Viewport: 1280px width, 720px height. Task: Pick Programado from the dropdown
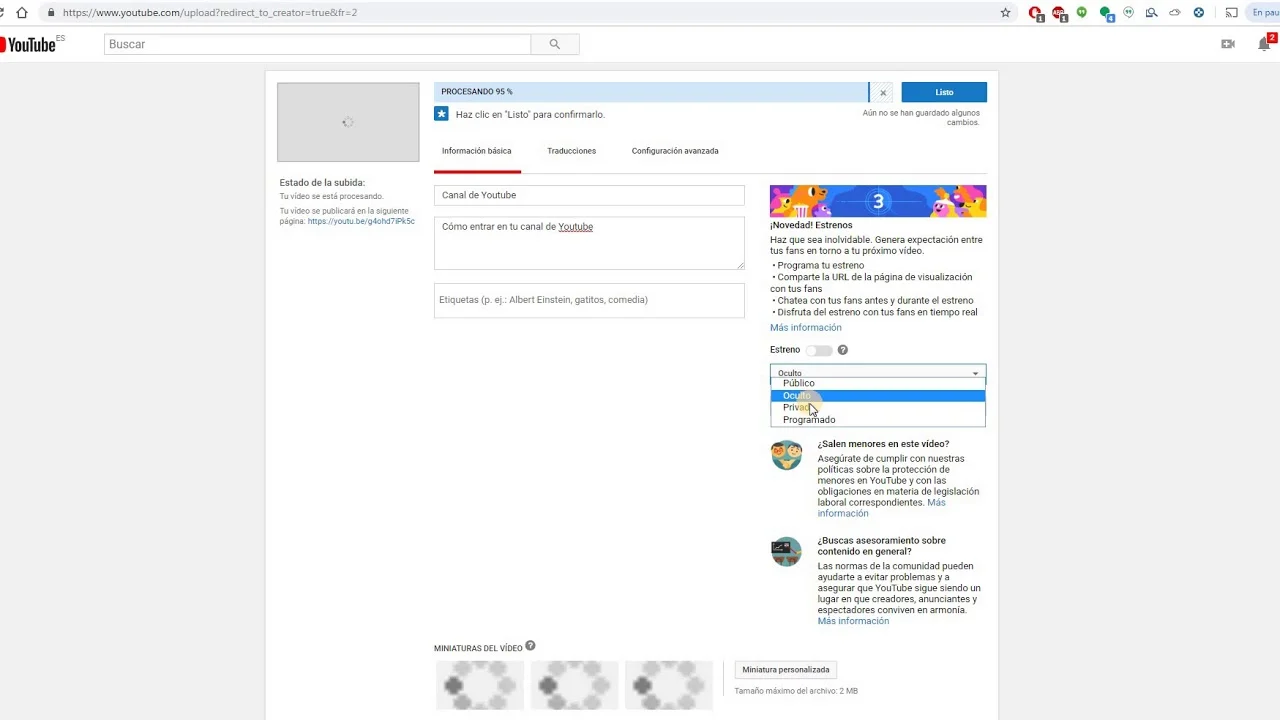pyautogui.click(x=808, y=420)
